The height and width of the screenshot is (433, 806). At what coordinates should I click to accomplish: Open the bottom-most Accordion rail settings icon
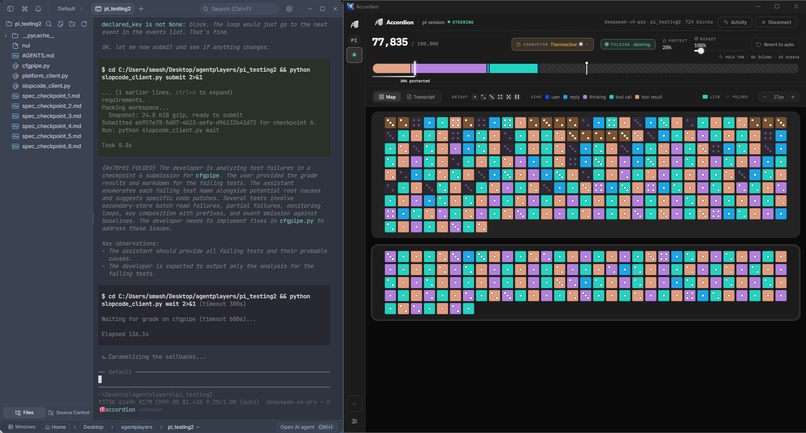click(x=354, y=421)
